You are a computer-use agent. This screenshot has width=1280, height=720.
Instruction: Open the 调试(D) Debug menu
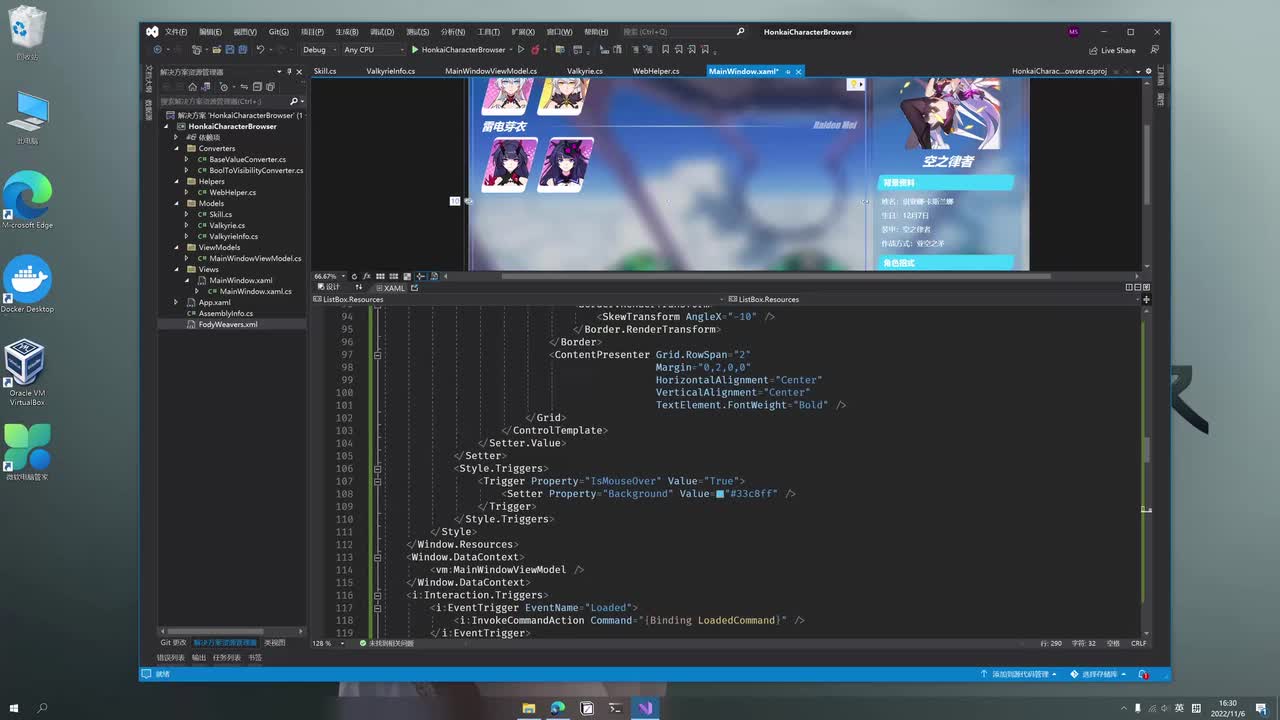click(x=381, y=32)
